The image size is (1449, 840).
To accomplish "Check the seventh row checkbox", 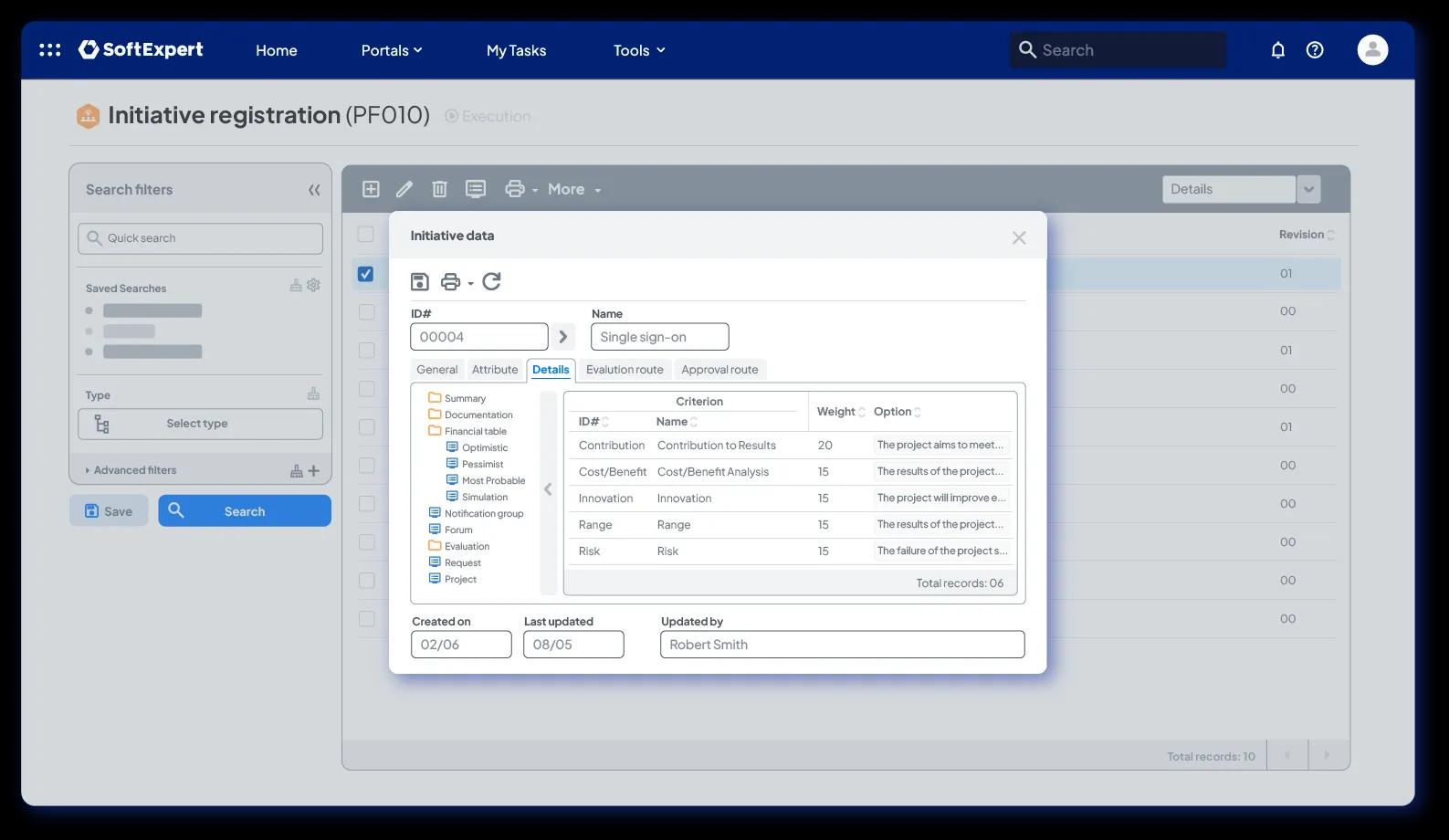I will [x=366, y=503].
